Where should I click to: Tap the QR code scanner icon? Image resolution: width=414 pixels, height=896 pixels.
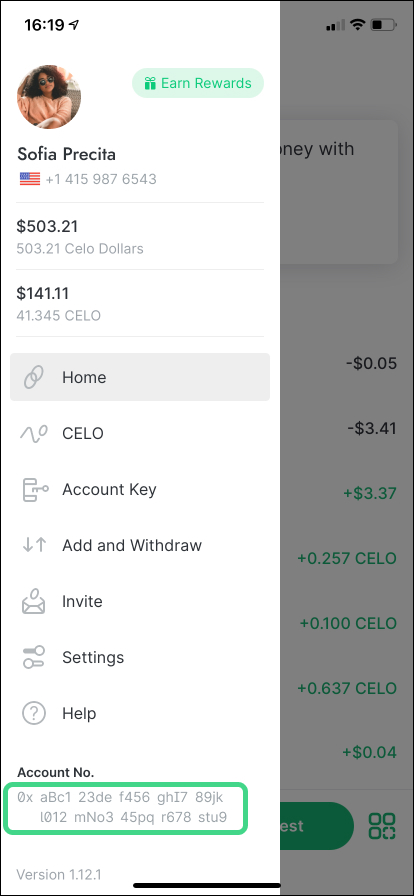click(382, 826)
